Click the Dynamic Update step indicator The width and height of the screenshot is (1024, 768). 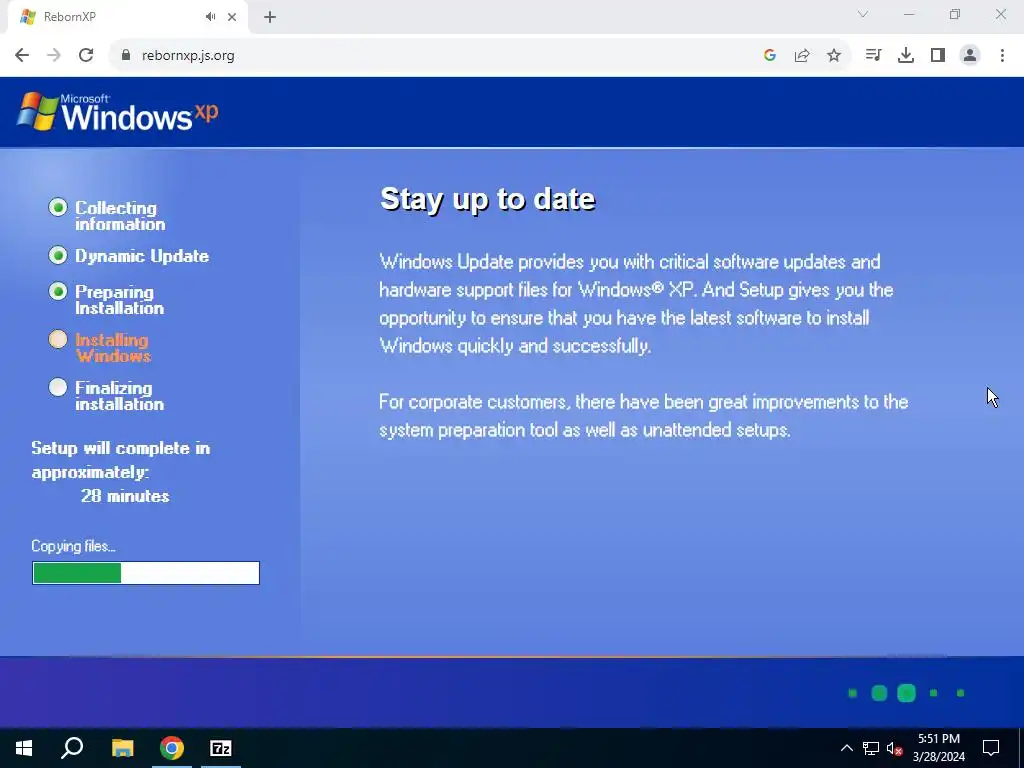[58, 255]
